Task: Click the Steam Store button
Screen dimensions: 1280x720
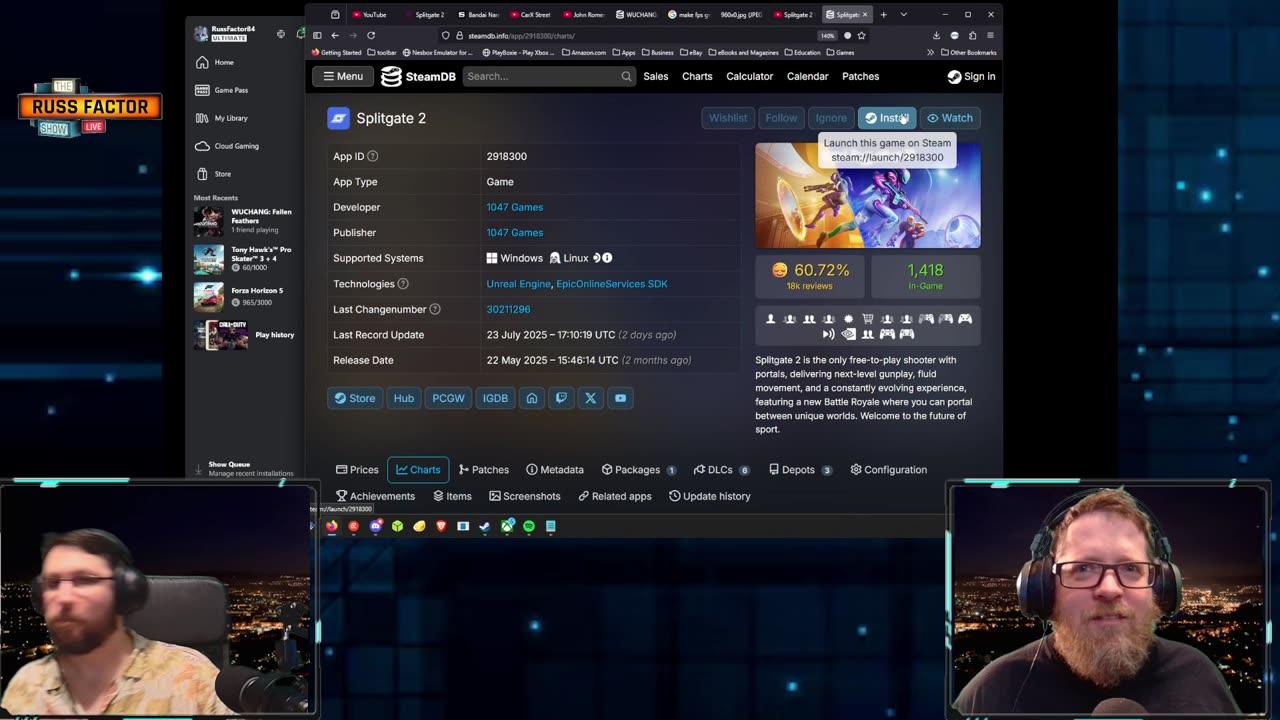Action: pos(355,398)
